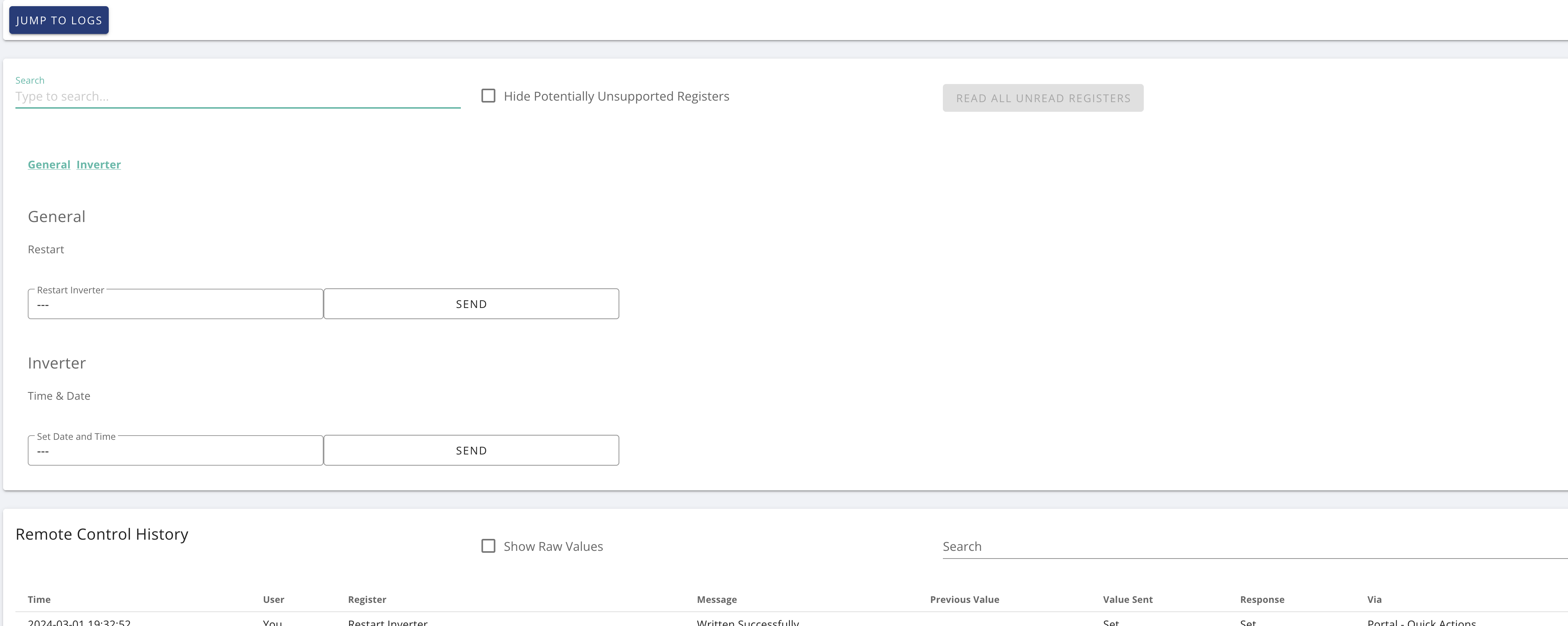Sort history by Register column header

coord(367,599)
